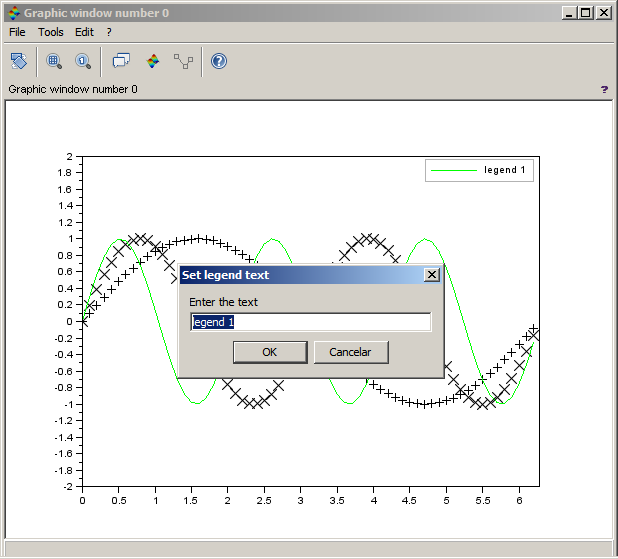Open the ? help menu
The width and height of the screenshot is (618, 559).
click(x=109, y=32)
